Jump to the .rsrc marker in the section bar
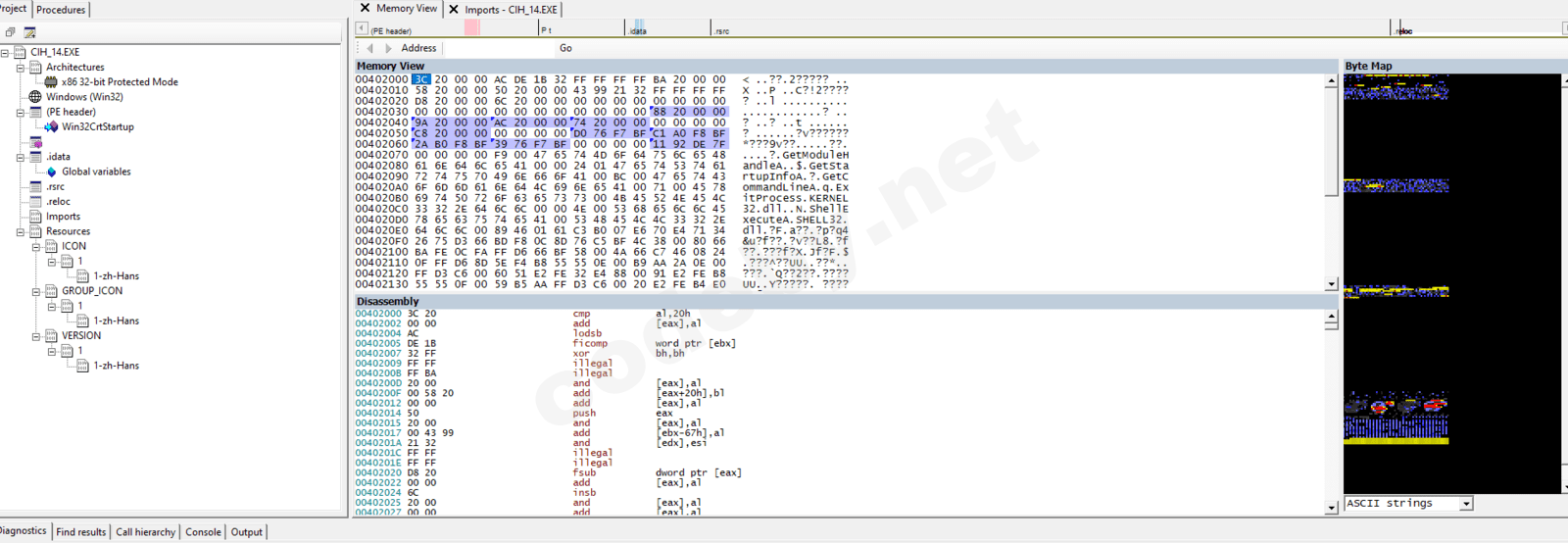 tap(721, 31)
